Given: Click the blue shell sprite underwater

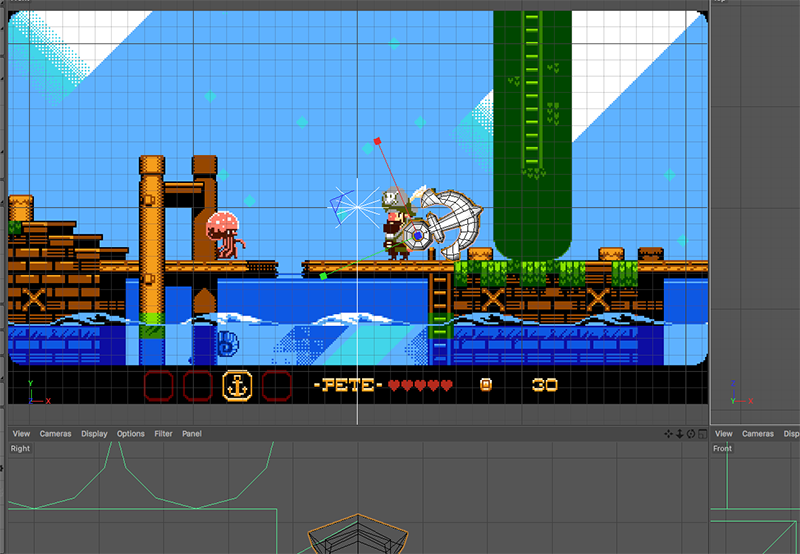Looking at the screenshot, I should 228,343.
